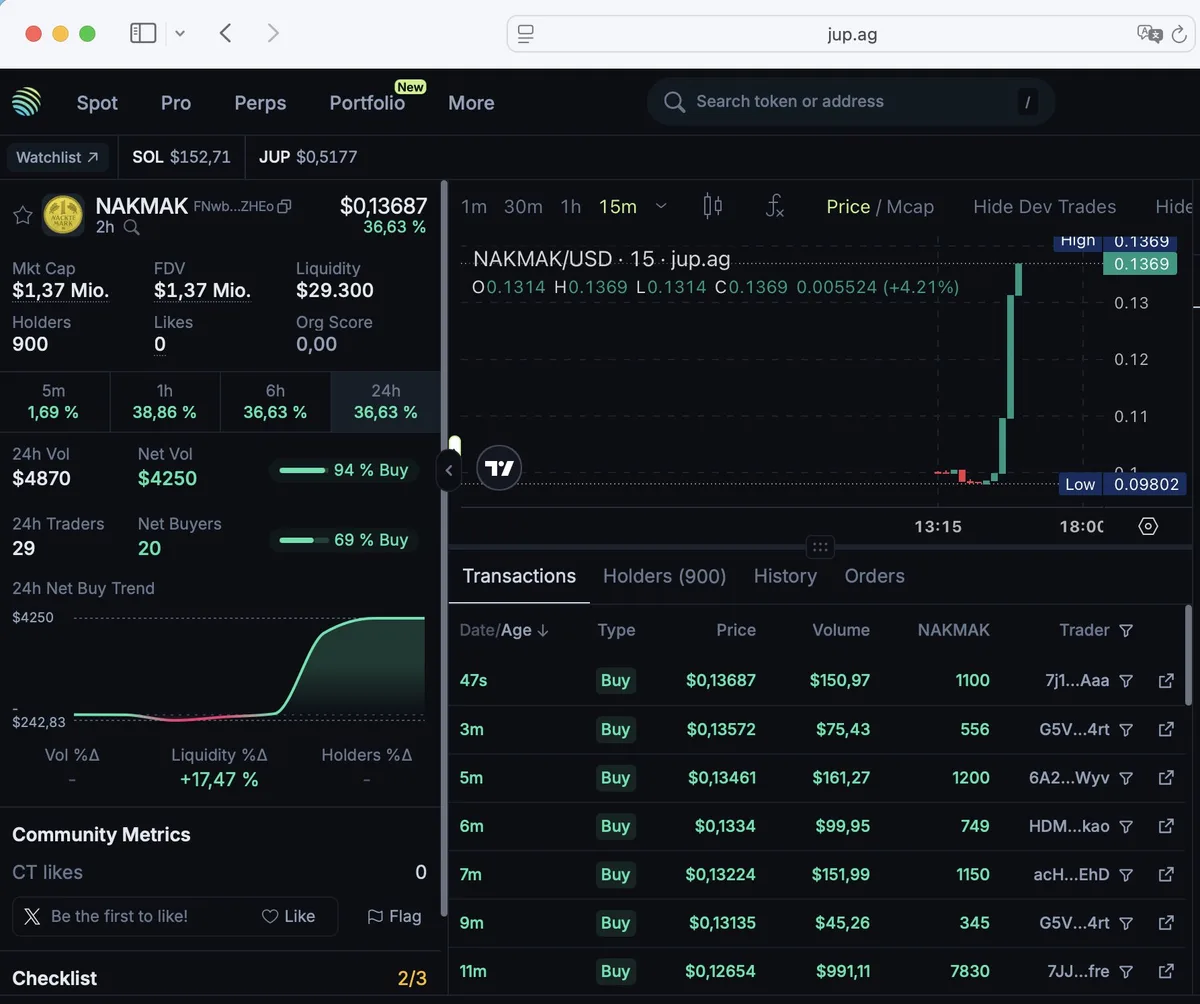The image size is (1200, 1004).
Task: Copy the NAKMAK token address
Action: 284,207
